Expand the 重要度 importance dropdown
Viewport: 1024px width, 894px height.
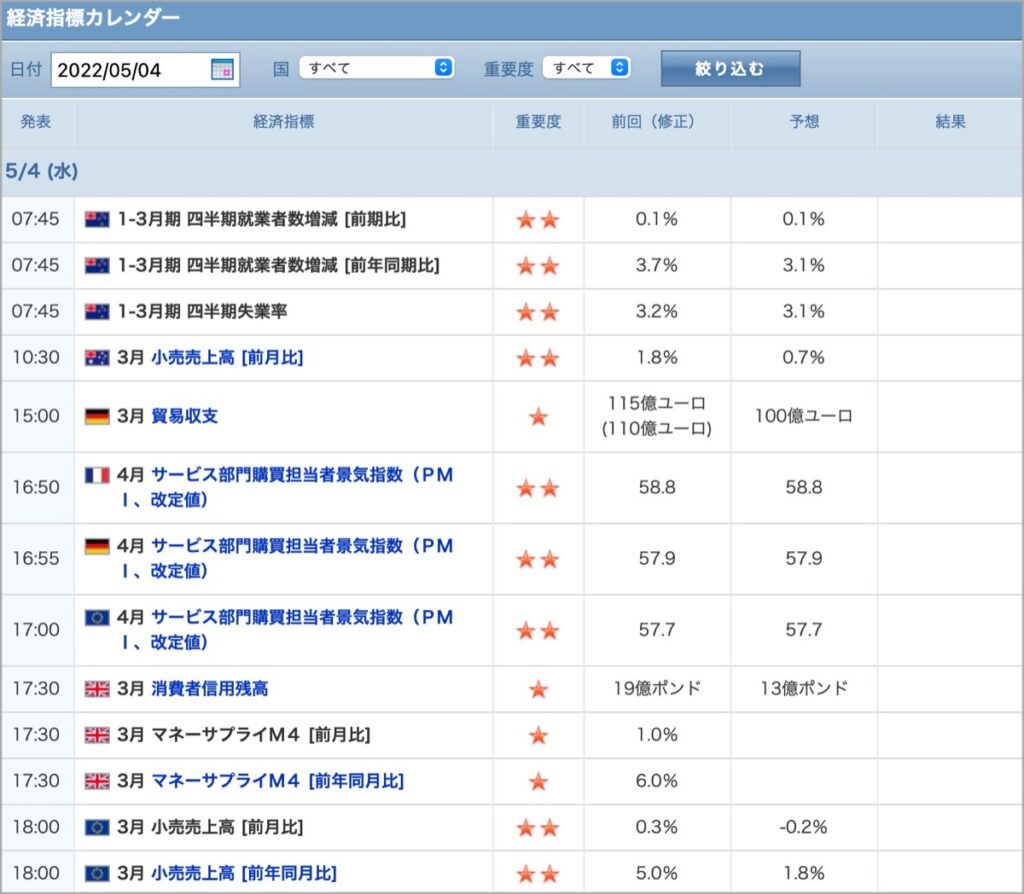click(586, 68)
